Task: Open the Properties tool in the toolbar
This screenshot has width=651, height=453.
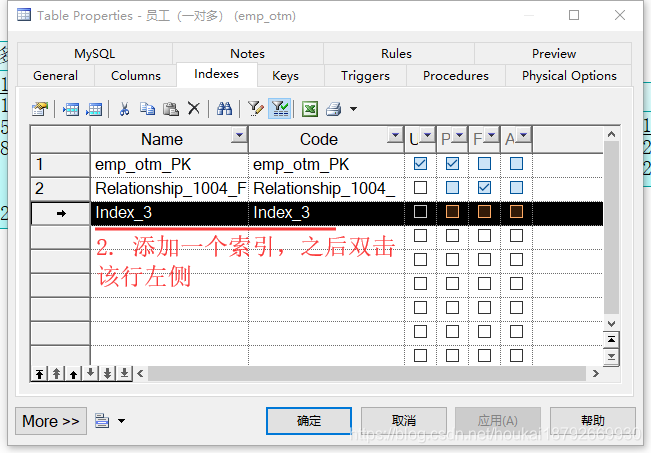Action: tap(40, 109)
